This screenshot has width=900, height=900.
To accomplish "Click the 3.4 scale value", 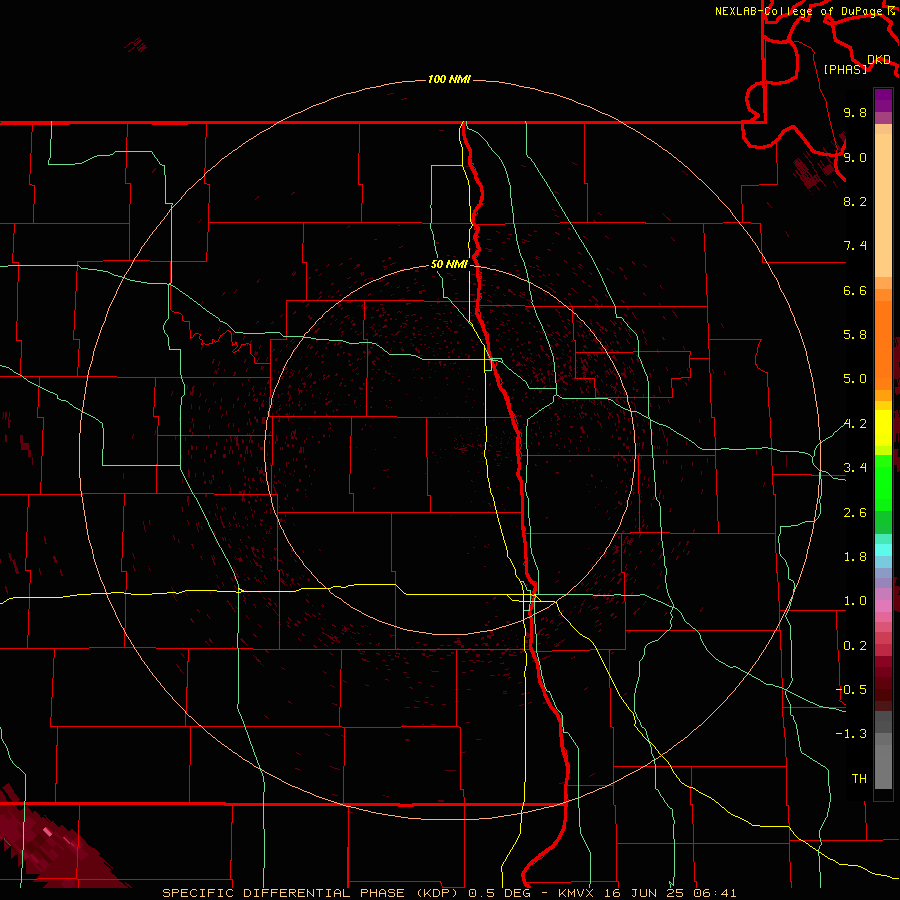I will tap(855, 468).
